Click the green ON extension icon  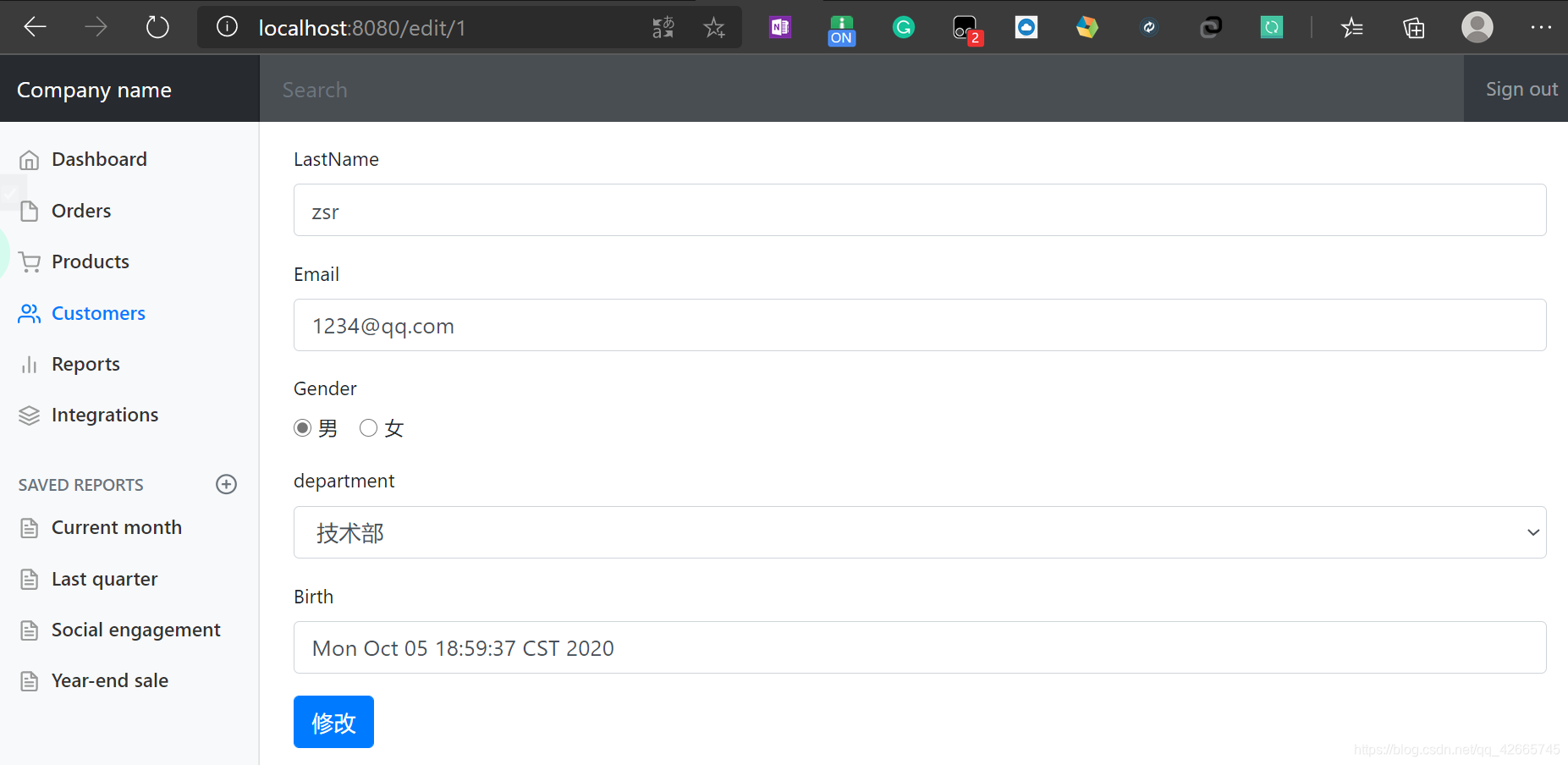click(841, 30)
